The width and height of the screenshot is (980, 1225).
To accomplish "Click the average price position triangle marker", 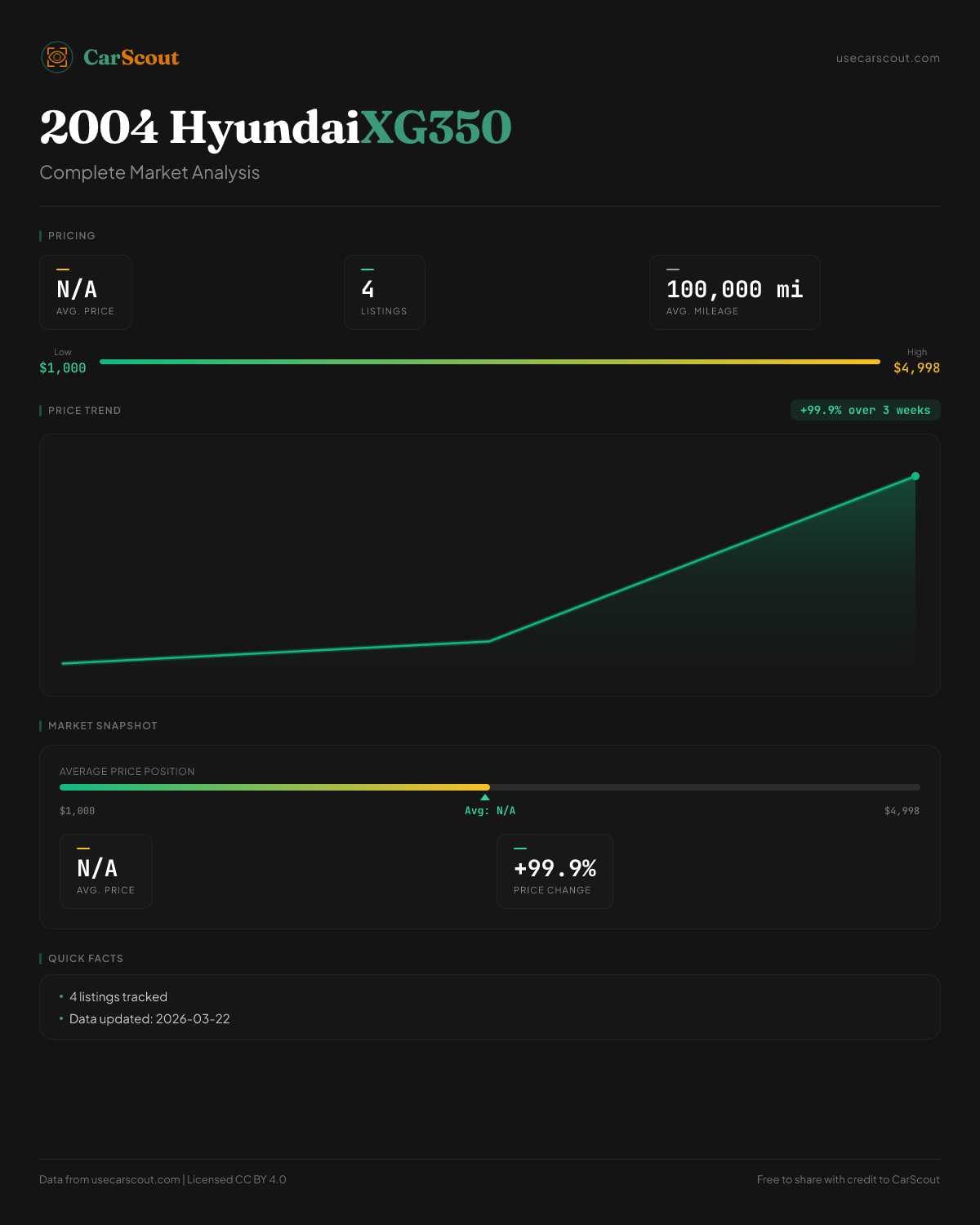I will point(485,797).
